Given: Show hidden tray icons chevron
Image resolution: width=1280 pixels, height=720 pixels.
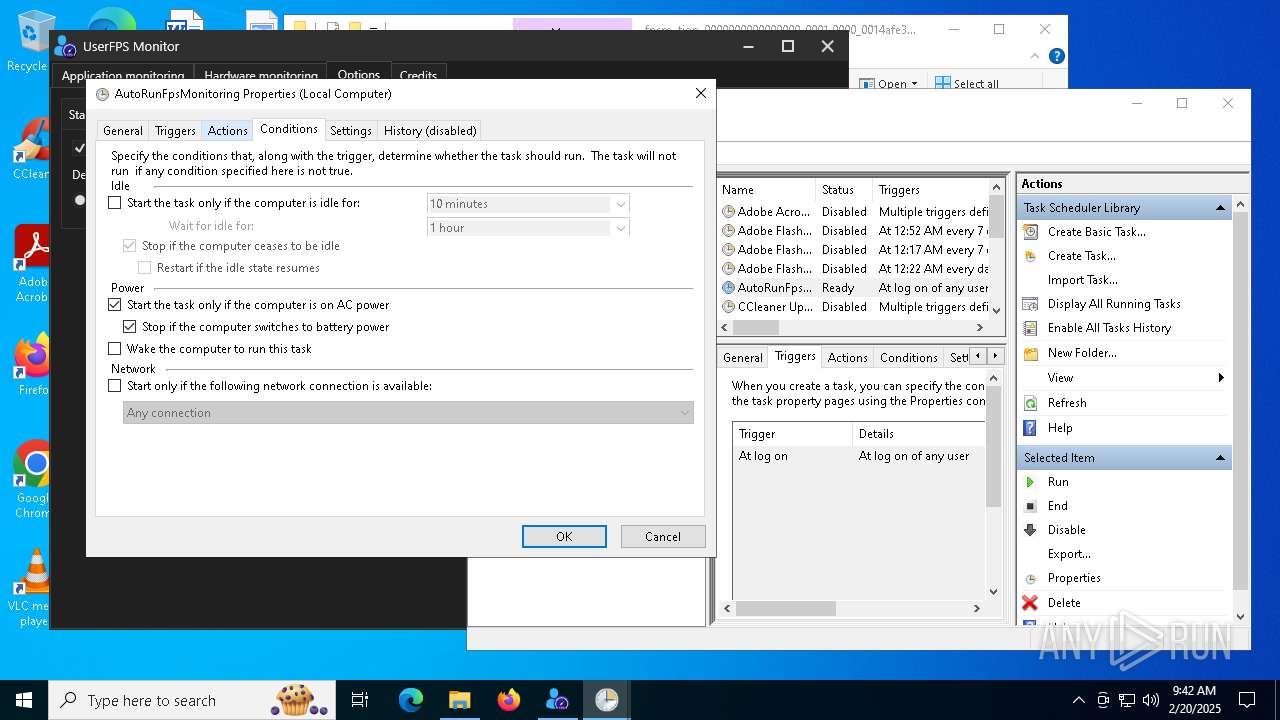Looking at the screenshot, I should click(1078, 700).
